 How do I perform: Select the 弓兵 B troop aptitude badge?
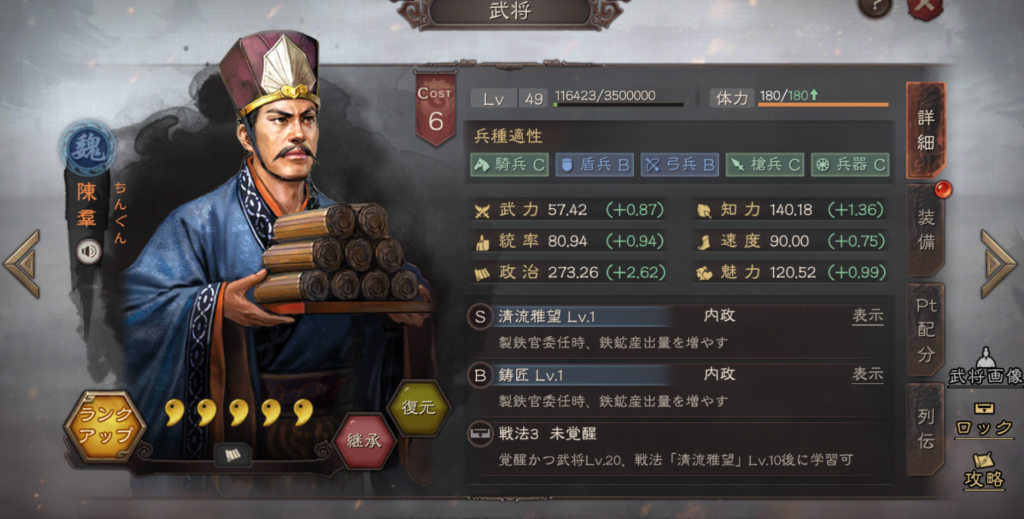click(679, 165)
